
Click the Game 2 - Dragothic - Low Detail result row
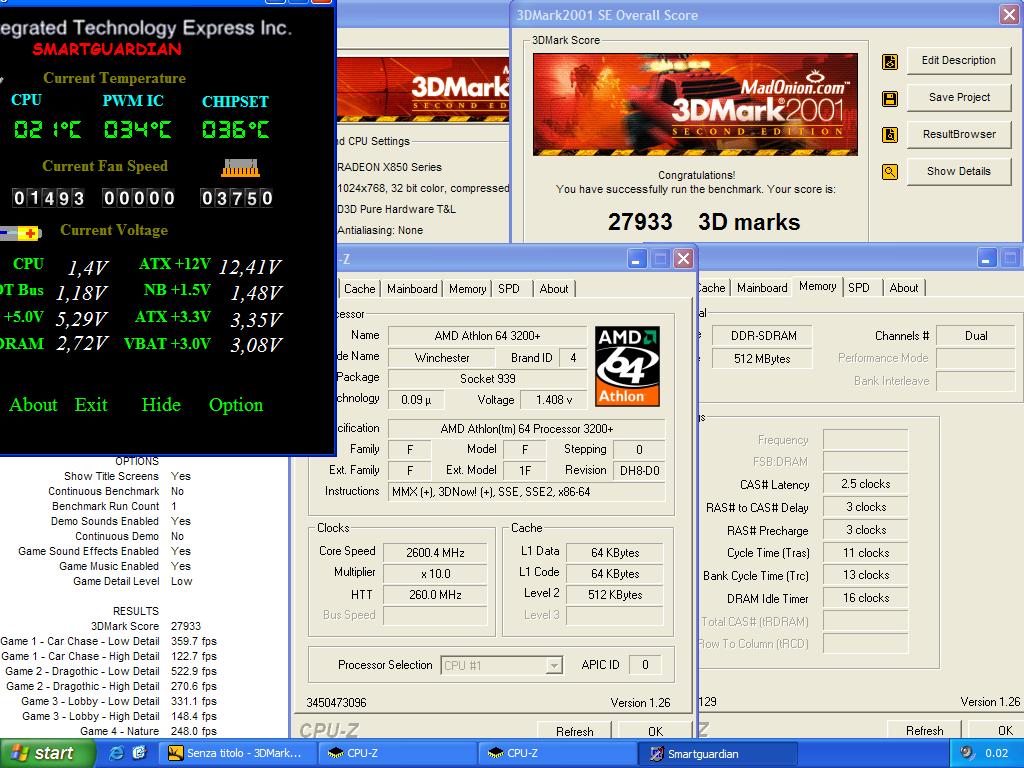111,671
